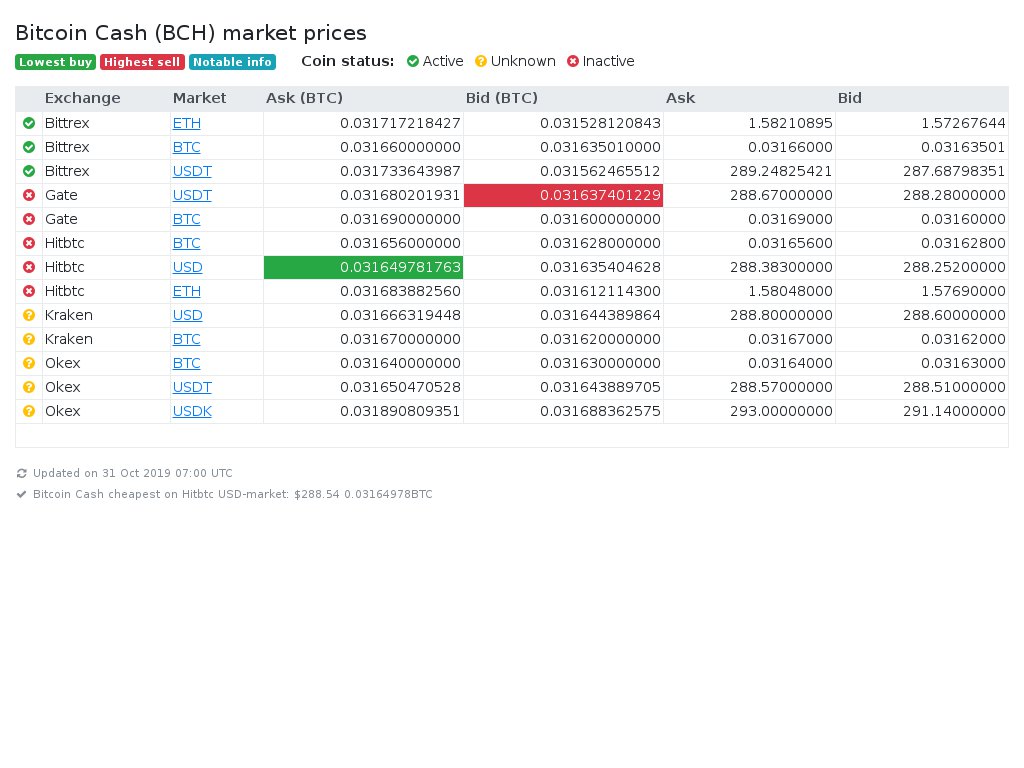Open the Bittrex ETH market link
This screenshot has height=768, width=1024.
187,123
